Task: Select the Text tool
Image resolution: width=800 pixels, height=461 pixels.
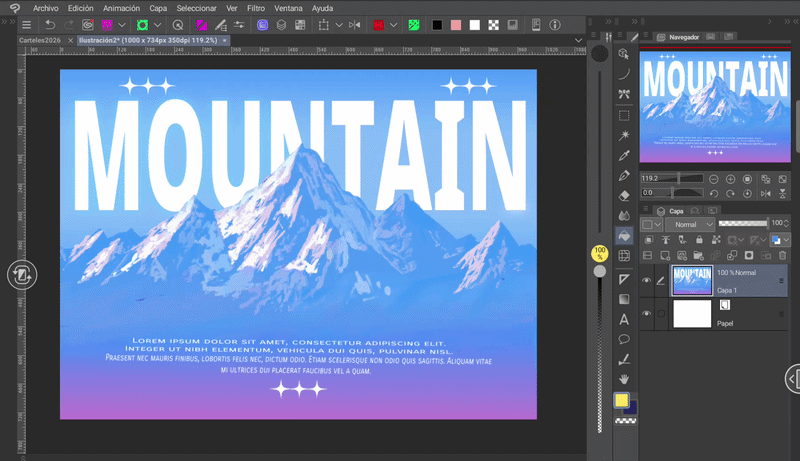Action: coord(624,319)
